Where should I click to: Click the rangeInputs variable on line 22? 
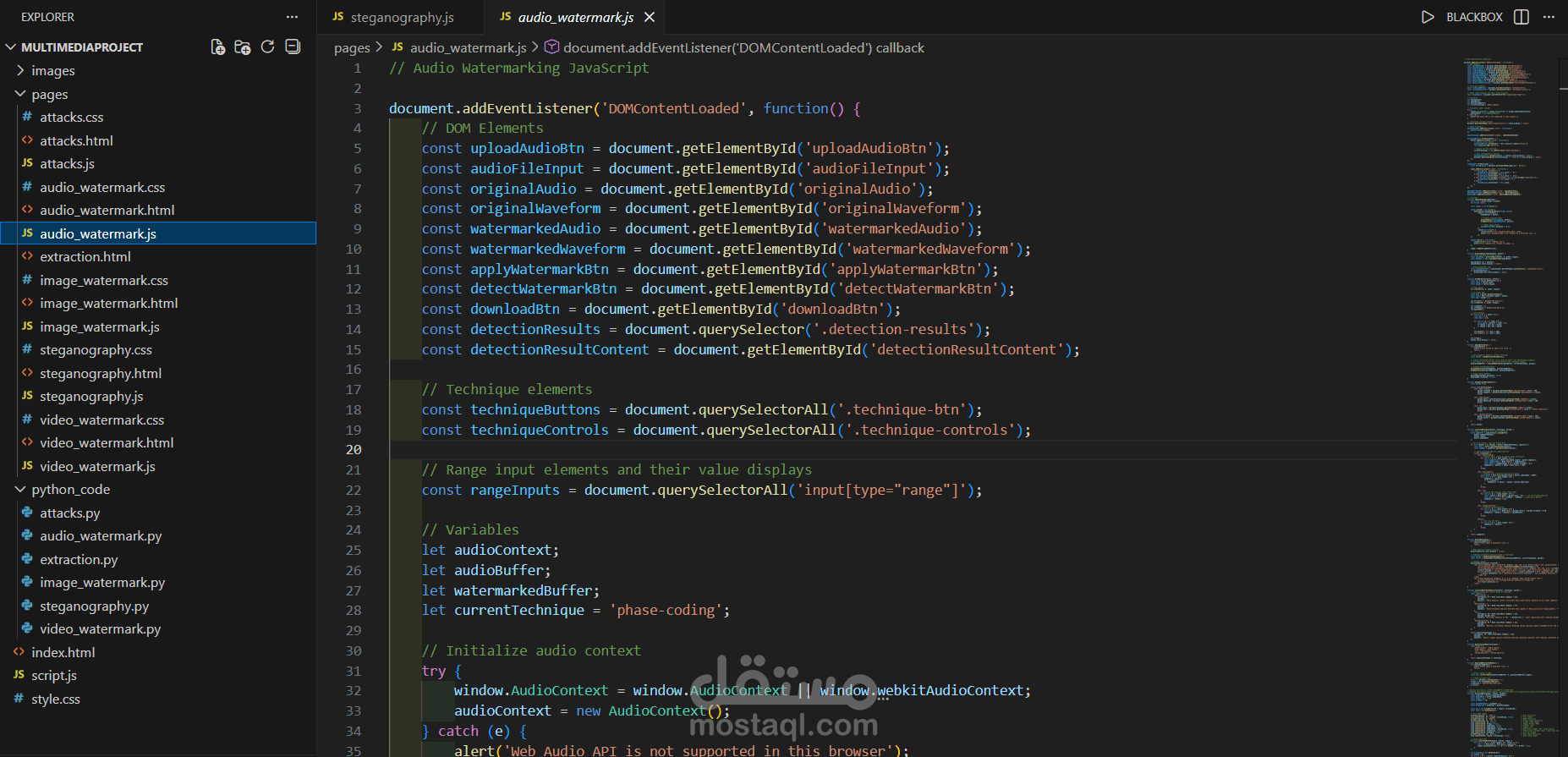click(515, 491)
